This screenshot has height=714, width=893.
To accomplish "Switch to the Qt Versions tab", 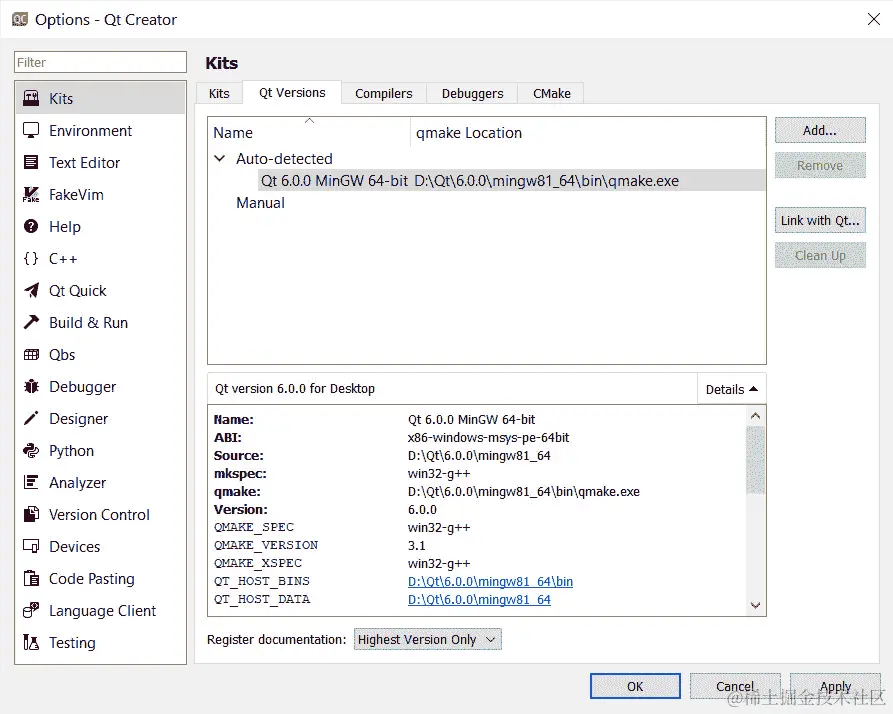I will coord(292,93).
